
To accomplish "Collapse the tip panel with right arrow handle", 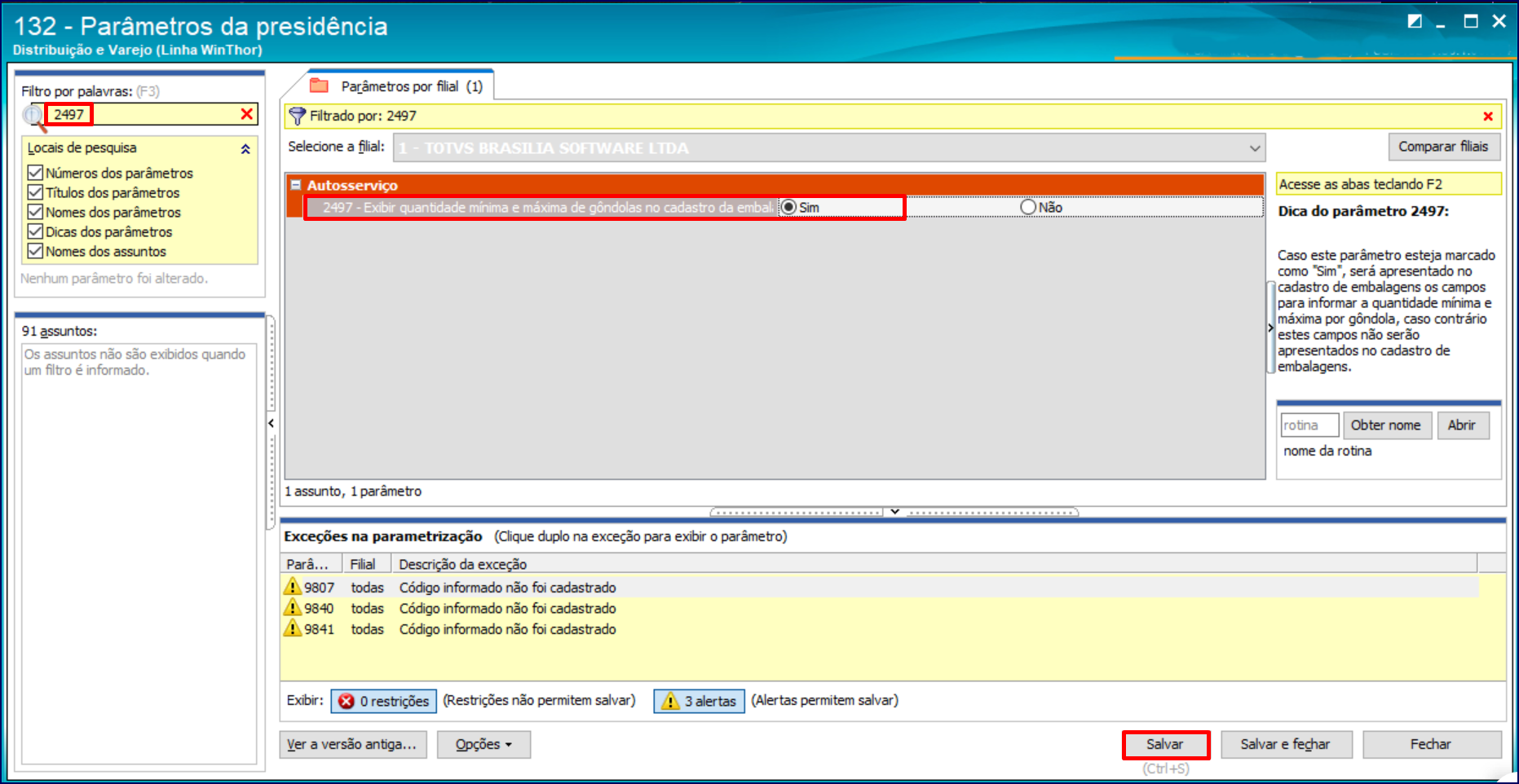I will pyautogui.click(x=1270, y=328).
